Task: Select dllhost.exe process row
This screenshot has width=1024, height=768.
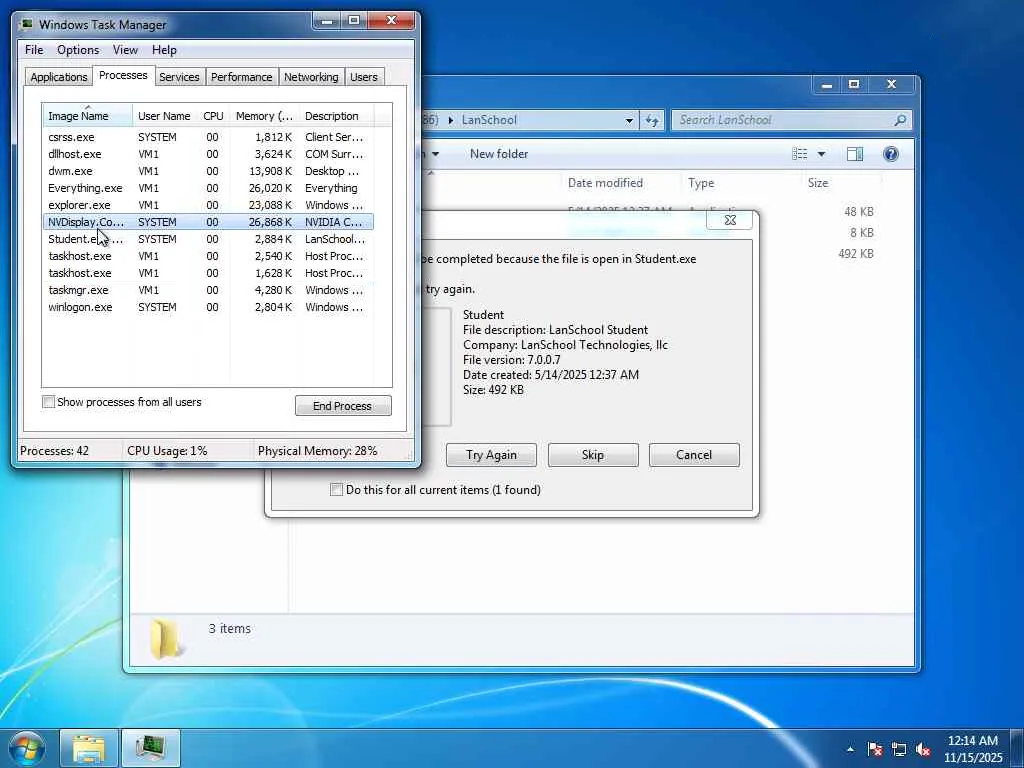Action: click(x=208, y=154)
